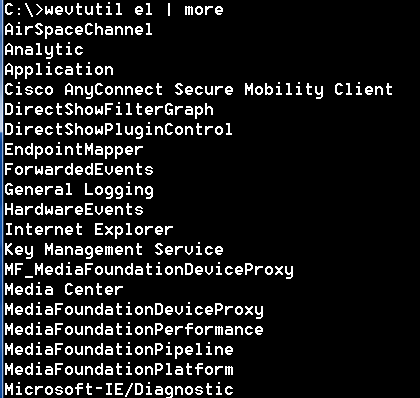Screen dimensions: 420x398
Task: Select the General Logging entry
Action: tap(79, 190)
